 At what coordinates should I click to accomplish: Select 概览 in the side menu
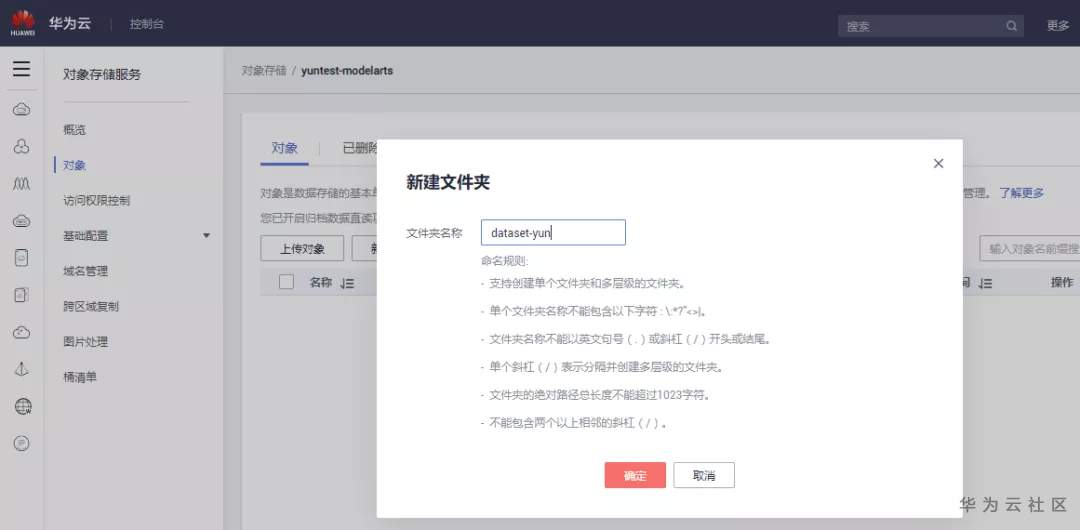[74, 130]
